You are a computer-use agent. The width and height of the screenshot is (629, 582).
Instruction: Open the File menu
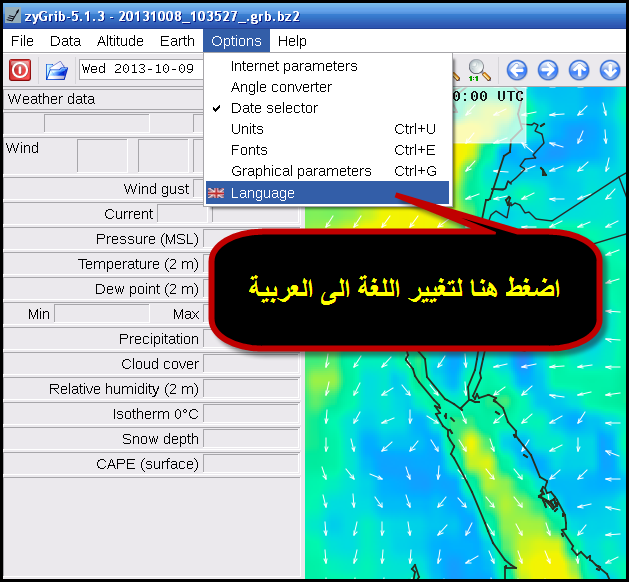coord(22,41)
